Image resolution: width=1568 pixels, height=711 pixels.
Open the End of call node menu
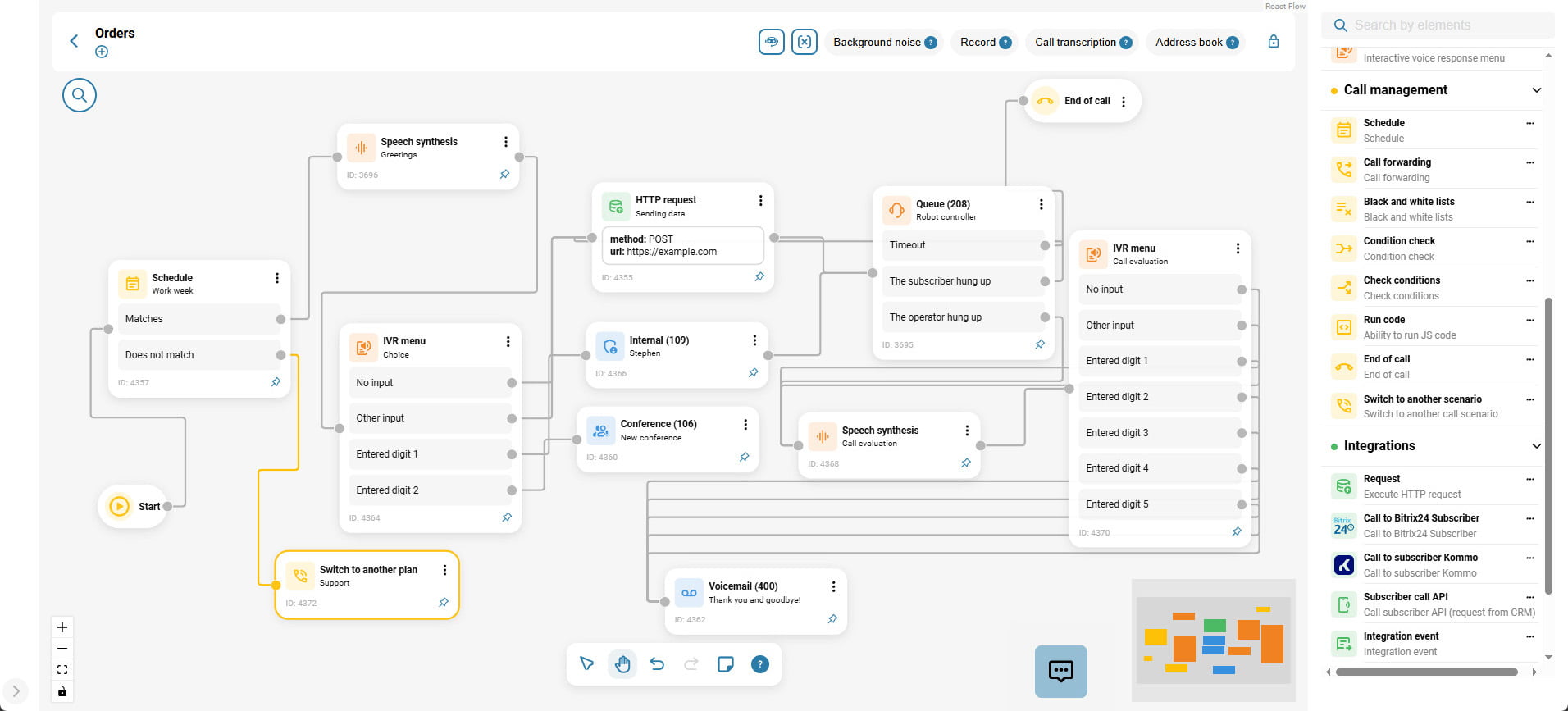point(1124,102)
